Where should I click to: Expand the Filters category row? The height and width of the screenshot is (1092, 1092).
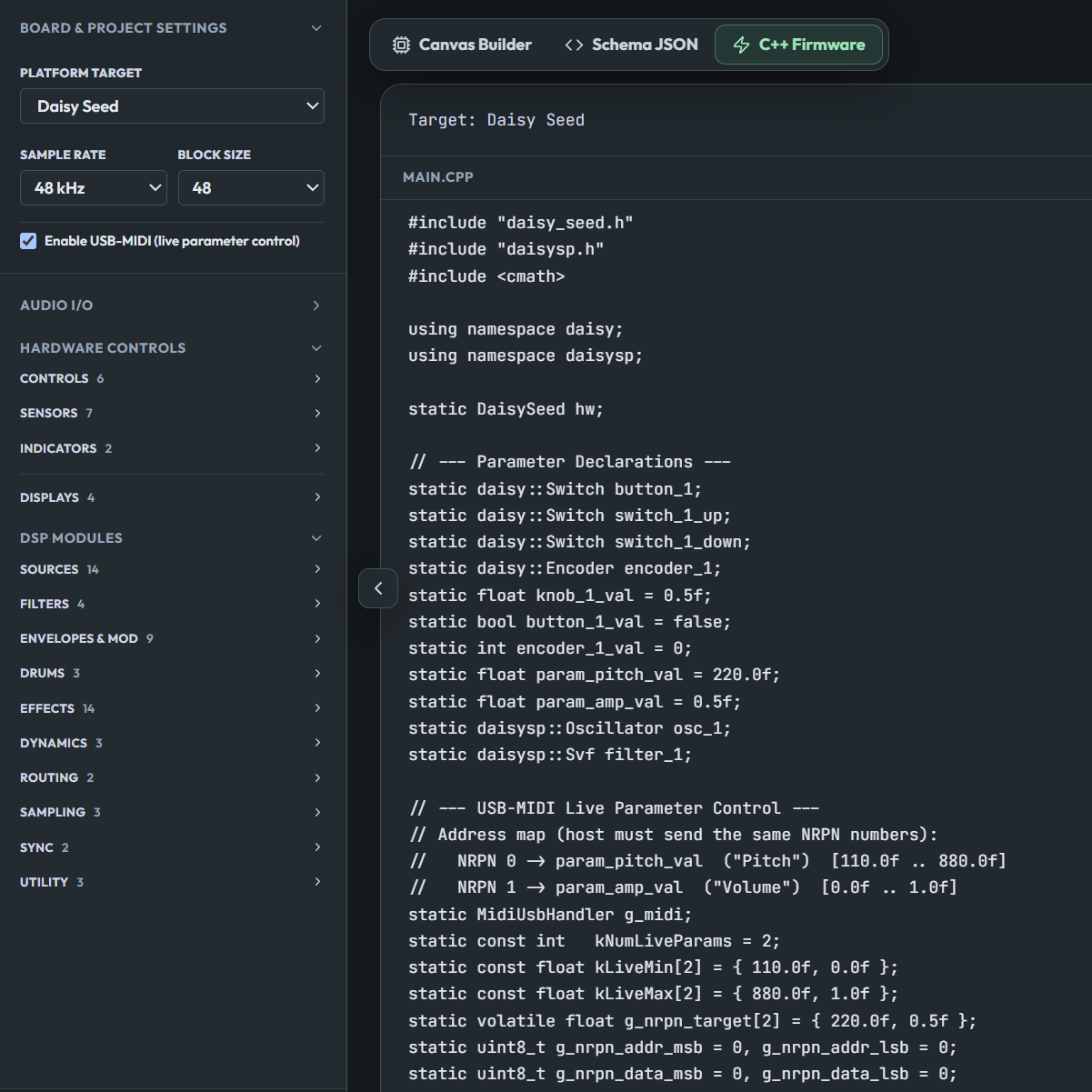click(x=172, y=604)
